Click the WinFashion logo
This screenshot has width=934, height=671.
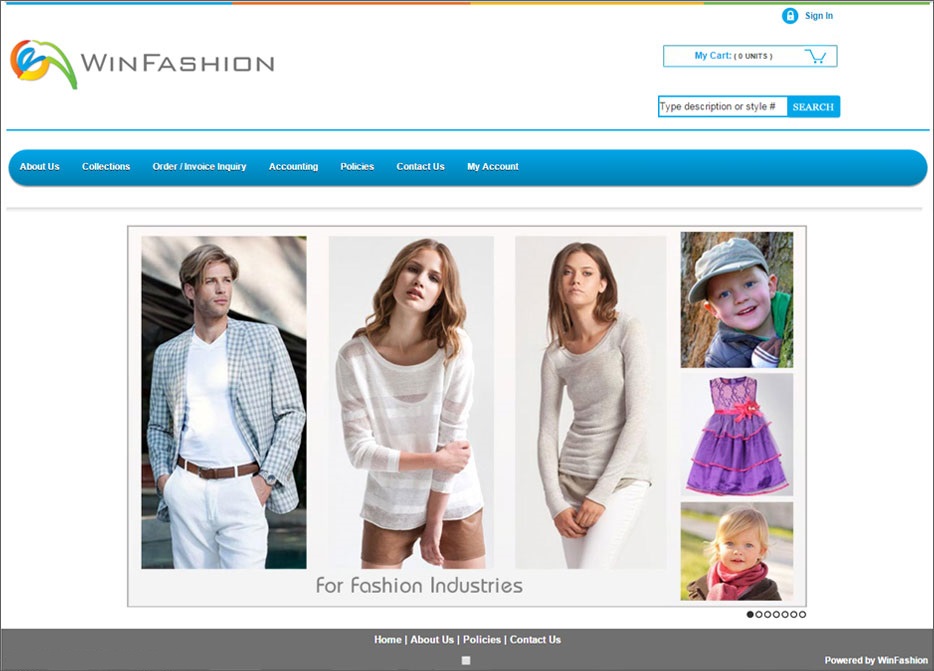pos(142,63)
